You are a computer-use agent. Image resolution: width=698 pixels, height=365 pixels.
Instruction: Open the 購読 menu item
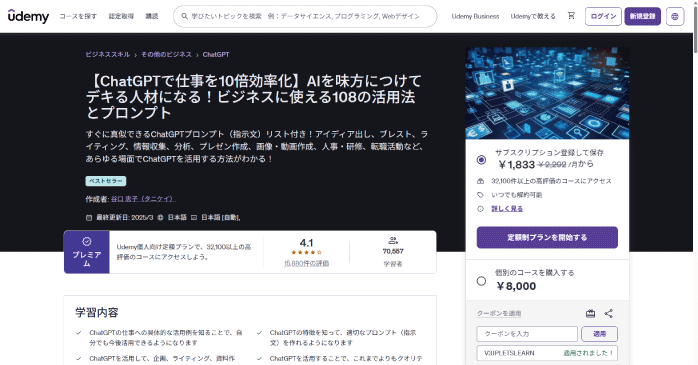click(x=152, y=16)
